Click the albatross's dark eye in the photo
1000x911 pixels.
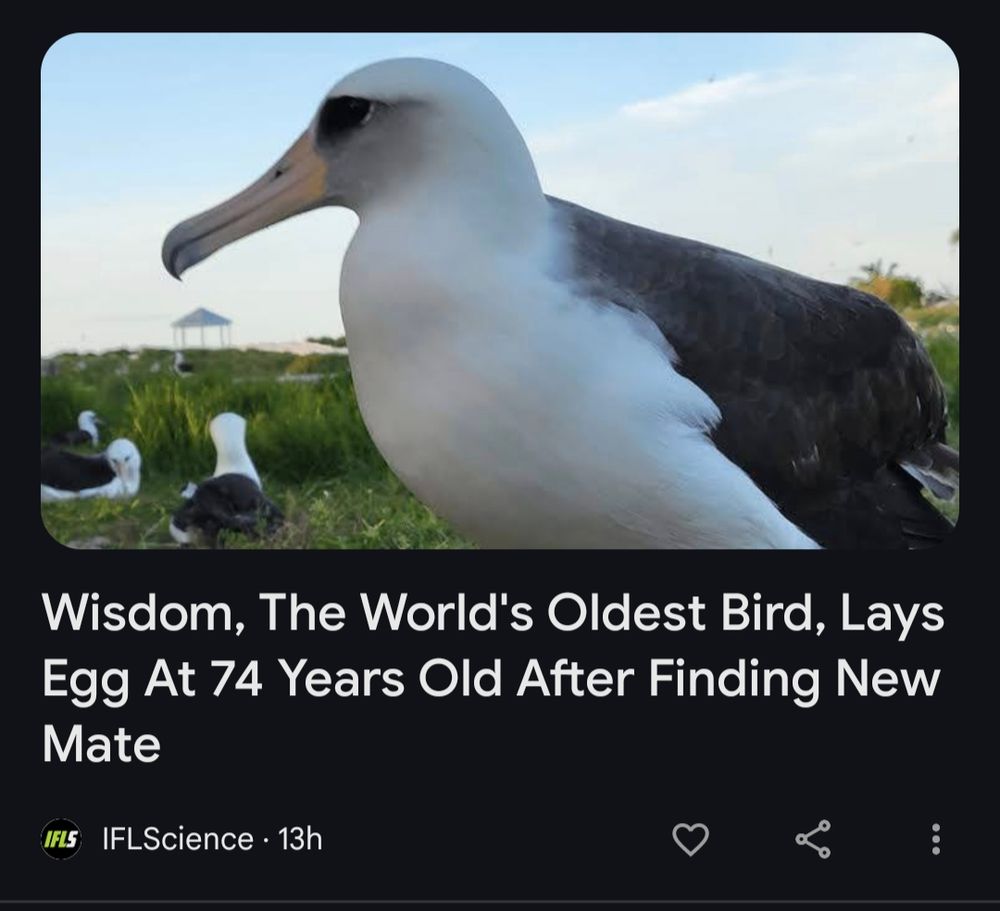348,114
